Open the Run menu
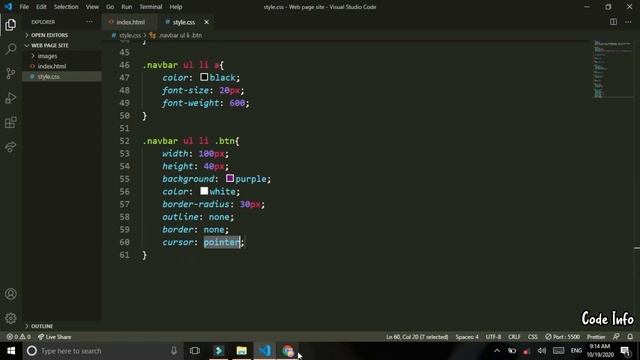This screenshot has height=360, width=640. (127, 7)
